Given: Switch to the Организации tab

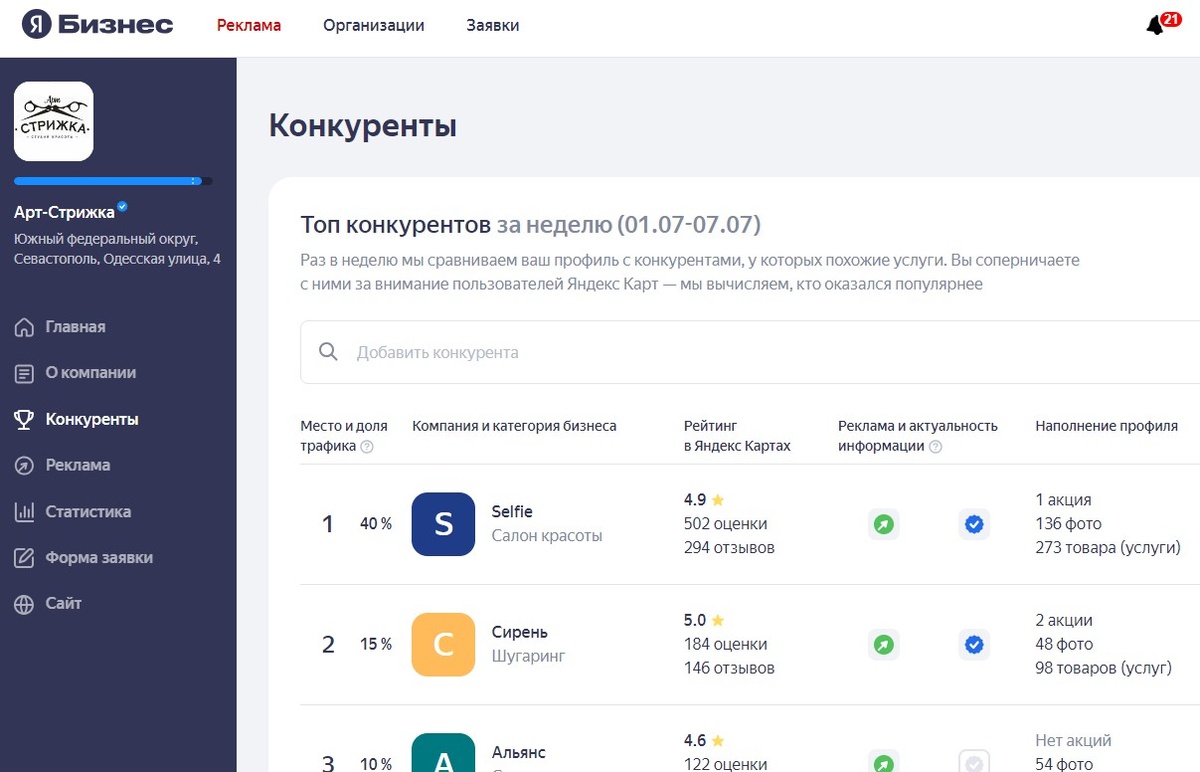Looking at the screenshot, I should 373,26.
